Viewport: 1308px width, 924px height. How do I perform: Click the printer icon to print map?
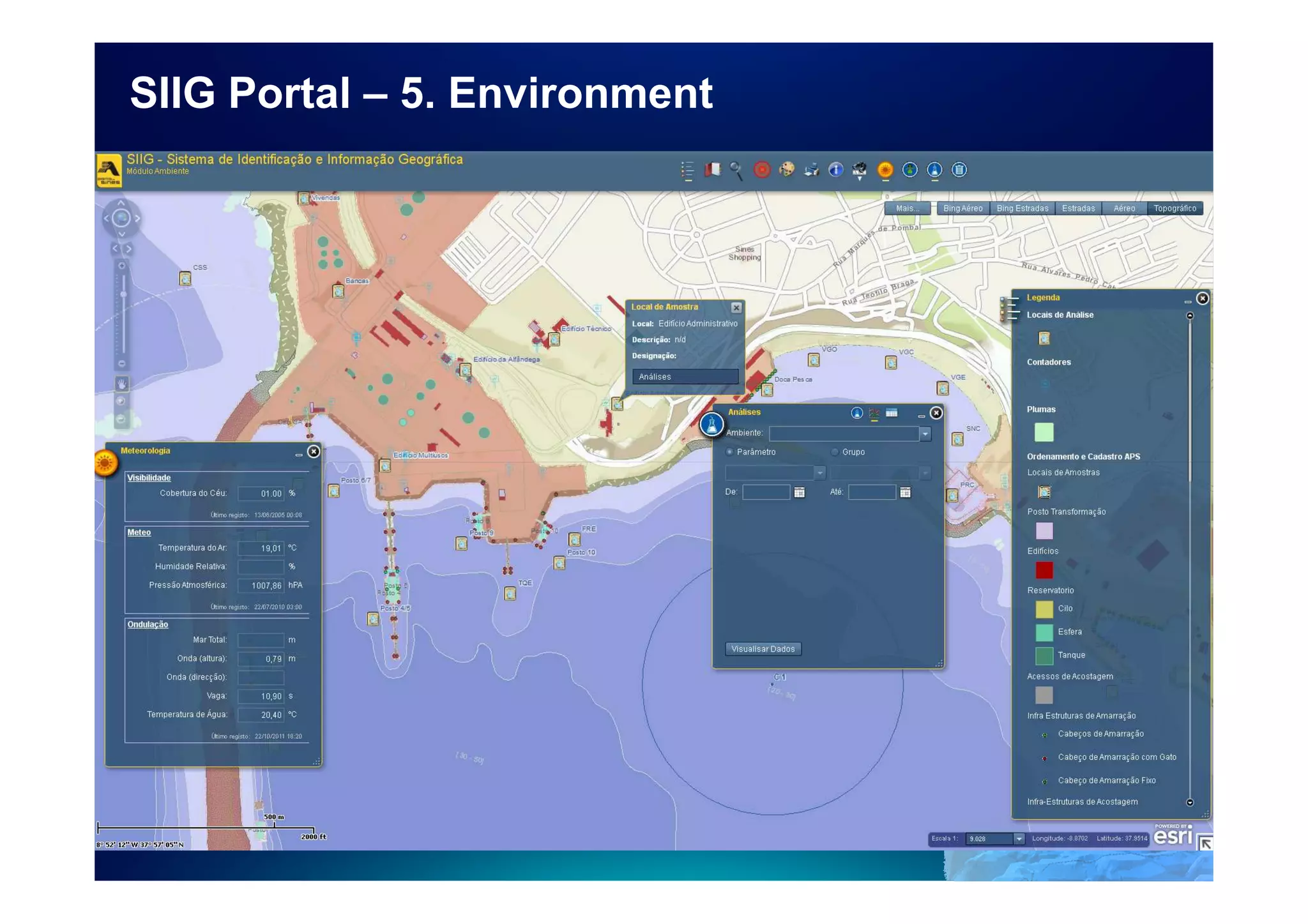[811, 170]
